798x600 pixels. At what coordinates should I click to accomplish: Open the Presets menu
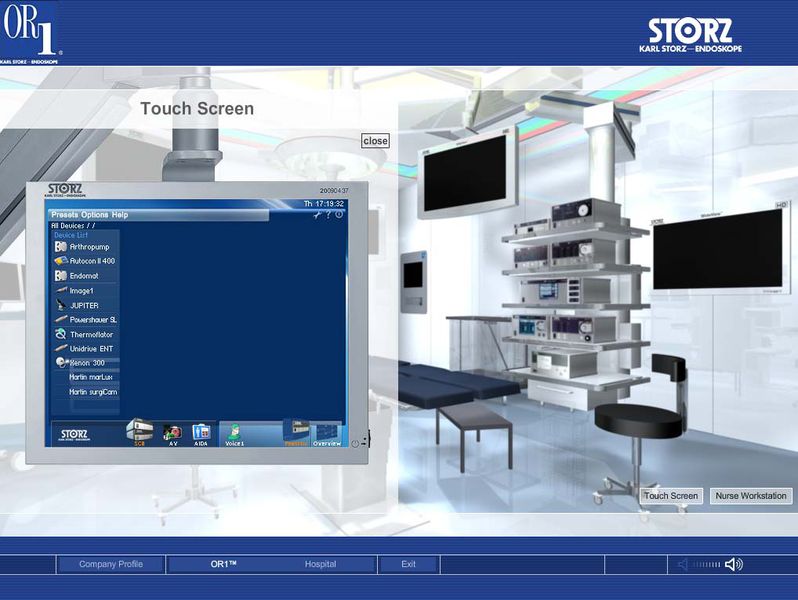tap(65, 215)
